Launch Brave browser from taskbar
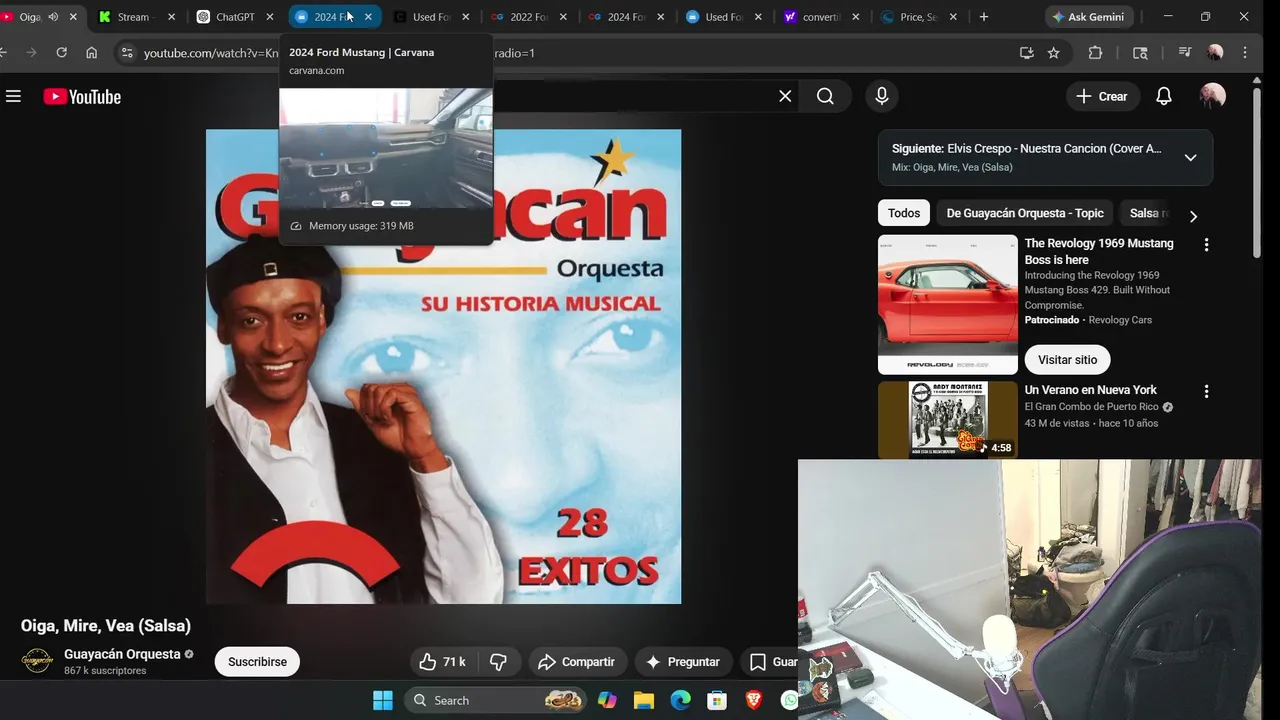Viewport: 1280px width, 720px height. click(x=754, y=700)
